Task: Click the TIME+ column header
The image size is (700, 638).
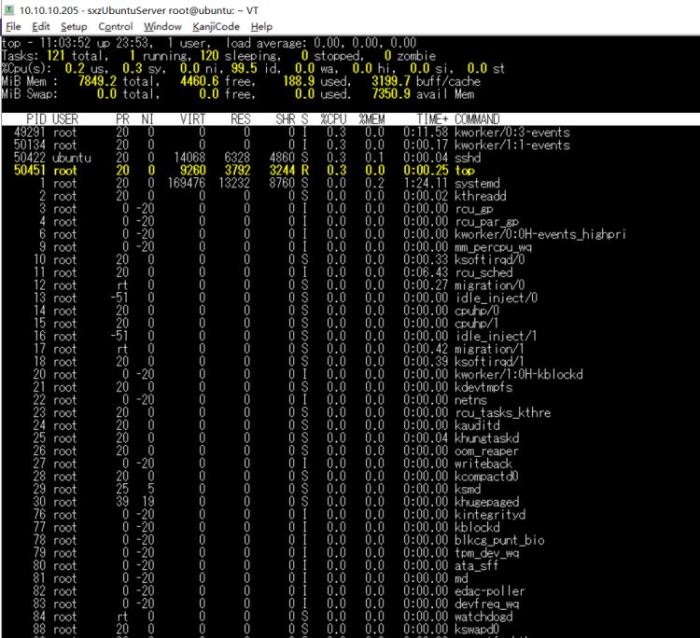Action: coord(432,119)
